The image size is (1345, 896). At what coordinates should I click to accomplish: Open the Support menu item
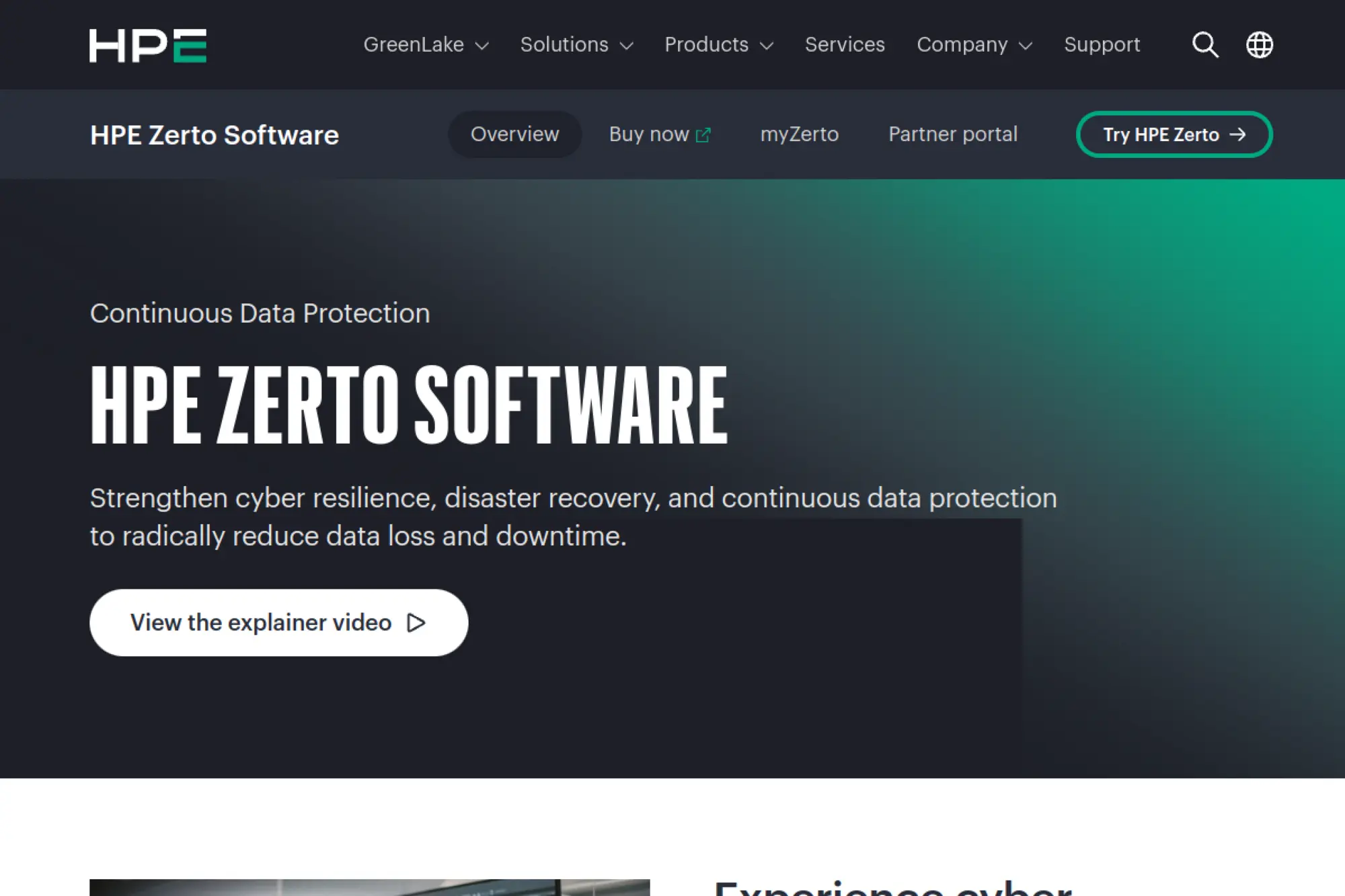[1102, 44]
